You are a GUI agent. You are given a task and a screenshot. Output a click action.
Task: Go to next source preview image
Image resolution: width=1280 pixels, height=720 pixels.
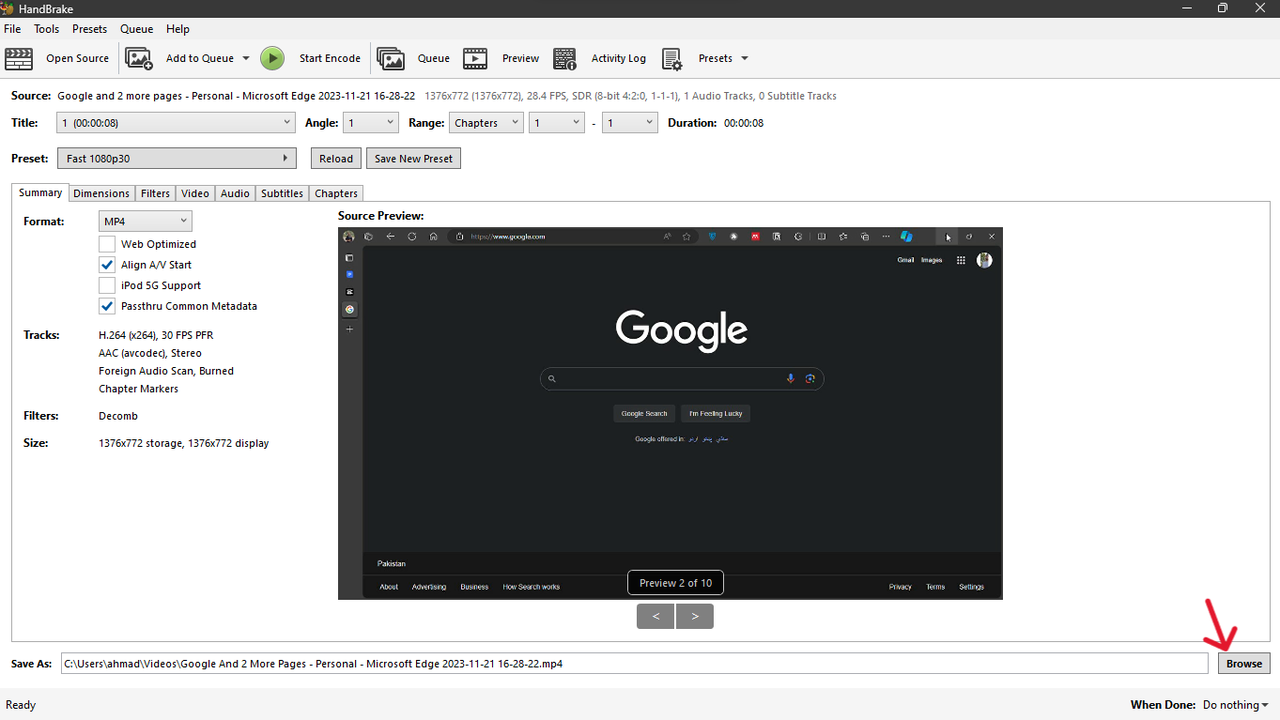[x=694, y=616]
